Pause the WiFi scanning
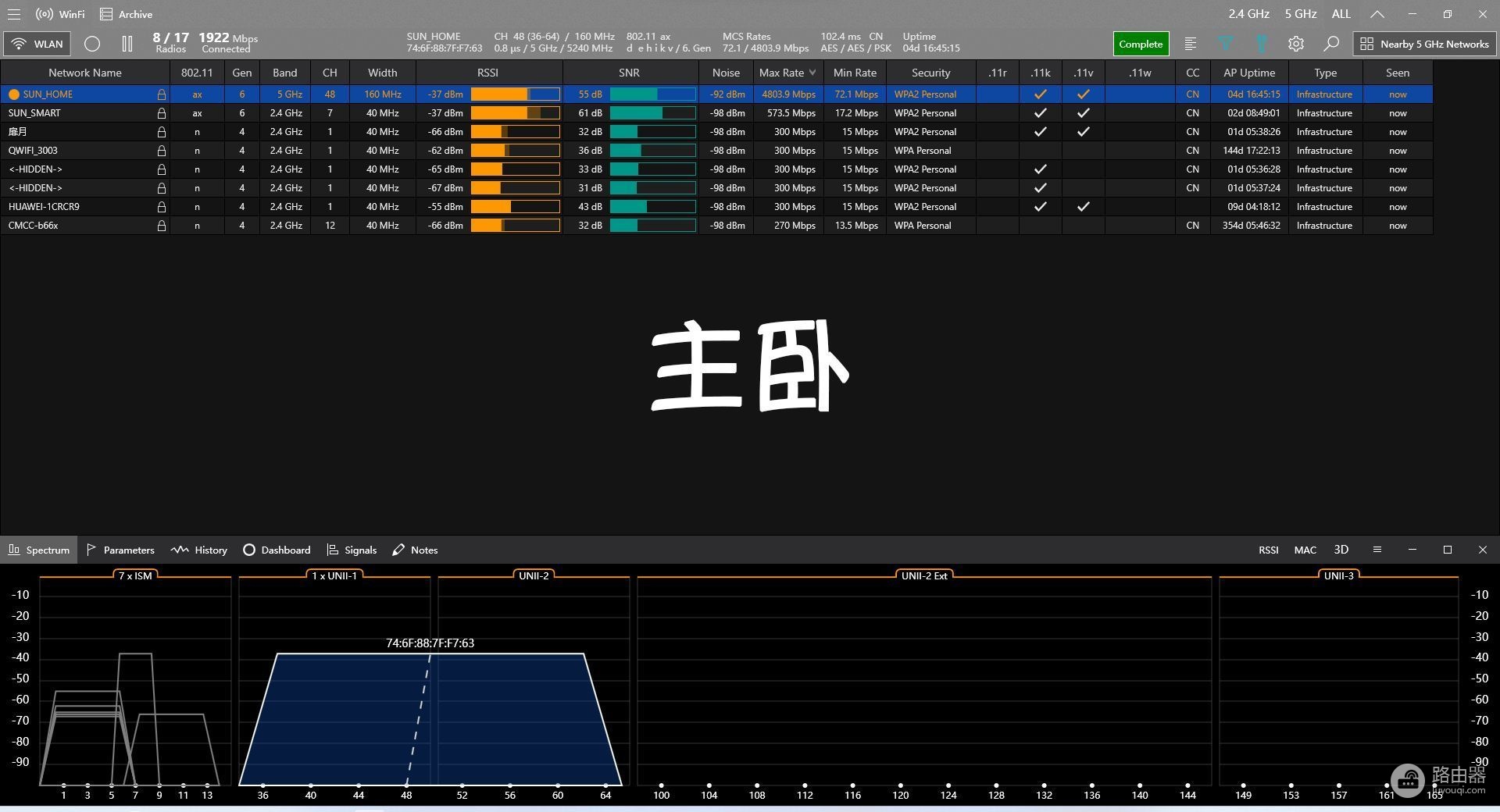 (x=127, y=44)
